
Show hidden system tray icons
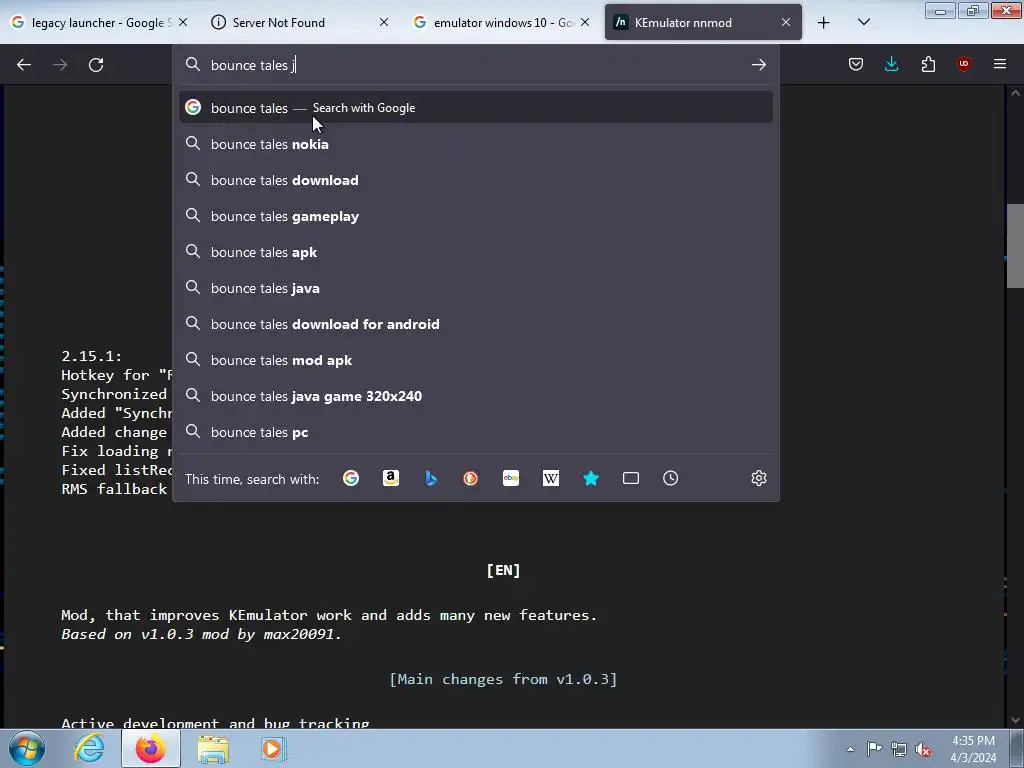pyautogui.click(x=850, y=749)
